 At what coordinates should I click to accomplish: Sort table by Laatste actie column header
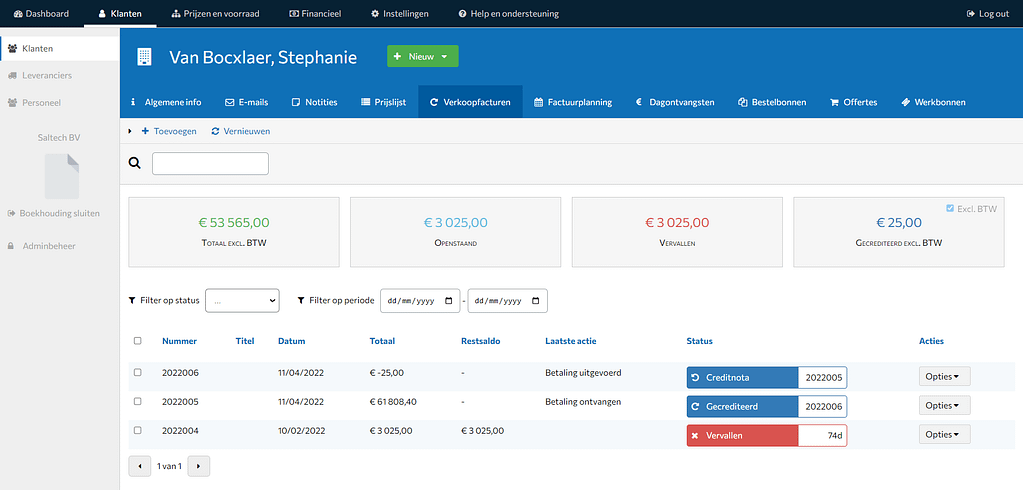[x=571, y=341]
